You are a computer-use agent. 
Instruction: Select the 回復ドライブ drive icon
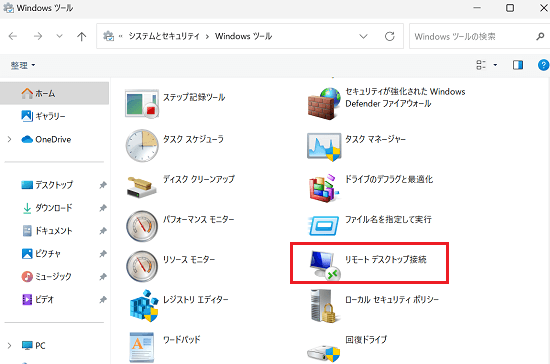[x=323, y=353]
